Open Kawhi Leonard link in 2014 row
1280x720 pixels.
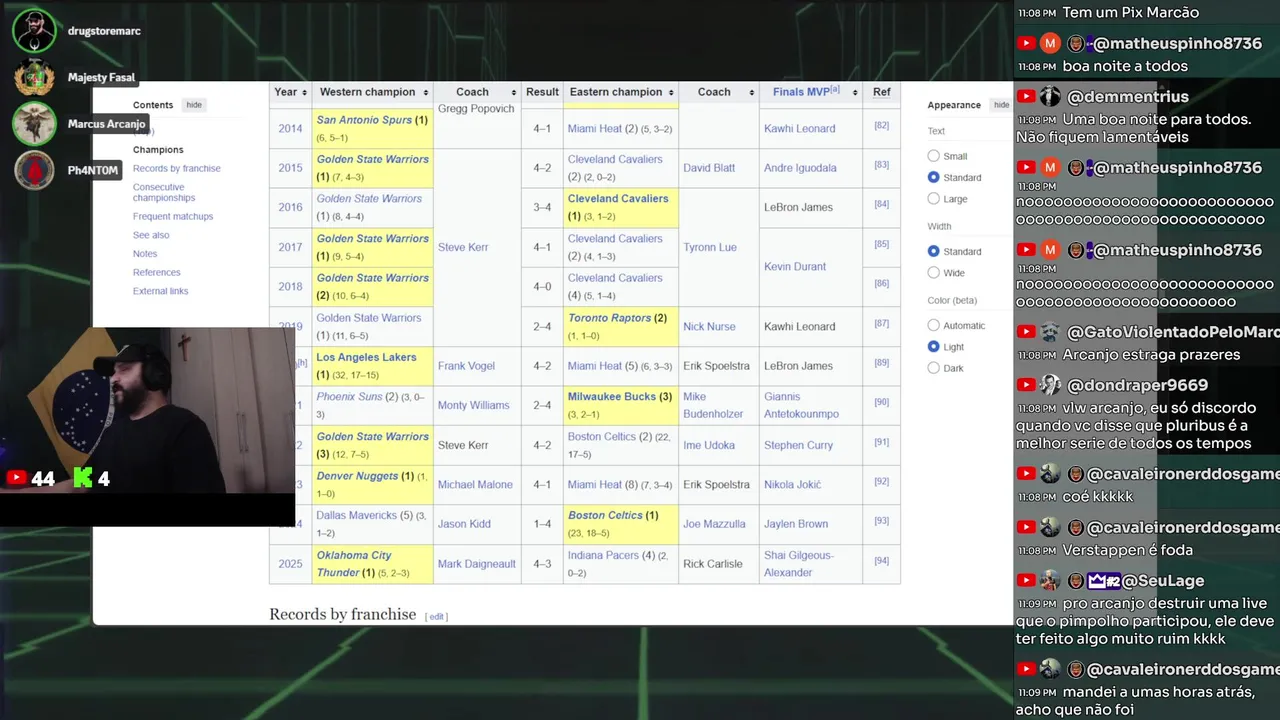[800, 128]
